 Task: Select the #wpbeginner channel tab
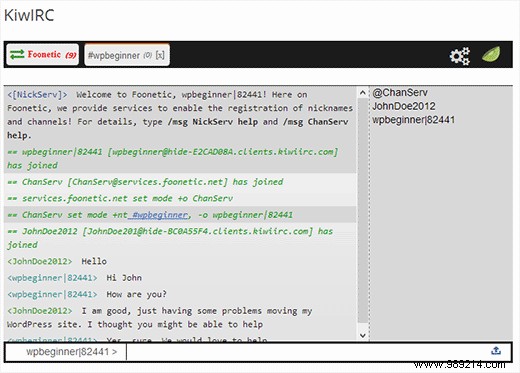(x=127, y=55)
